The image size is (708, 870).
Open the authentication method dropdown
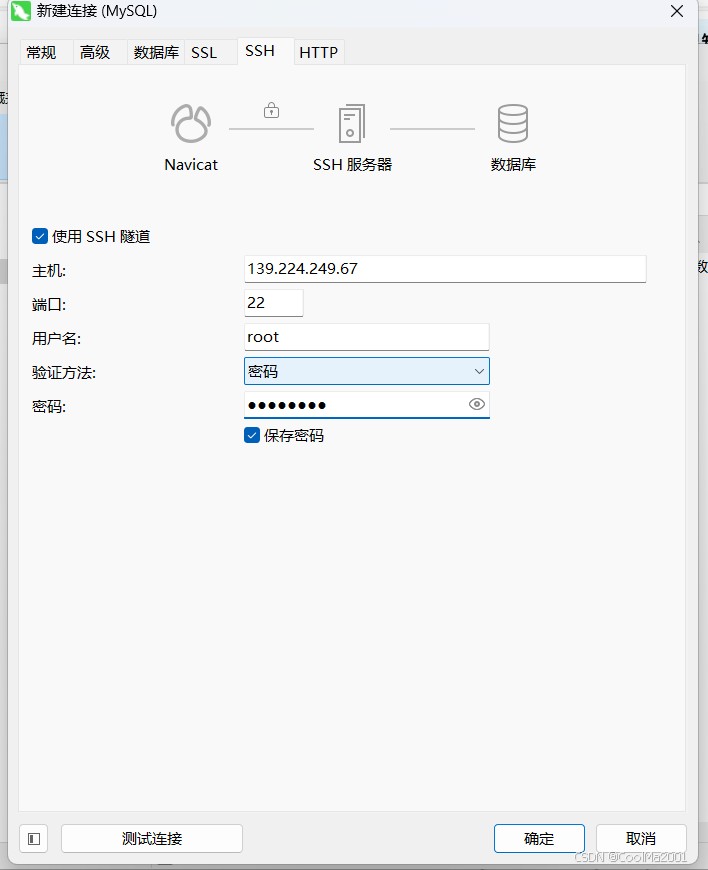[x=367, y=371]
